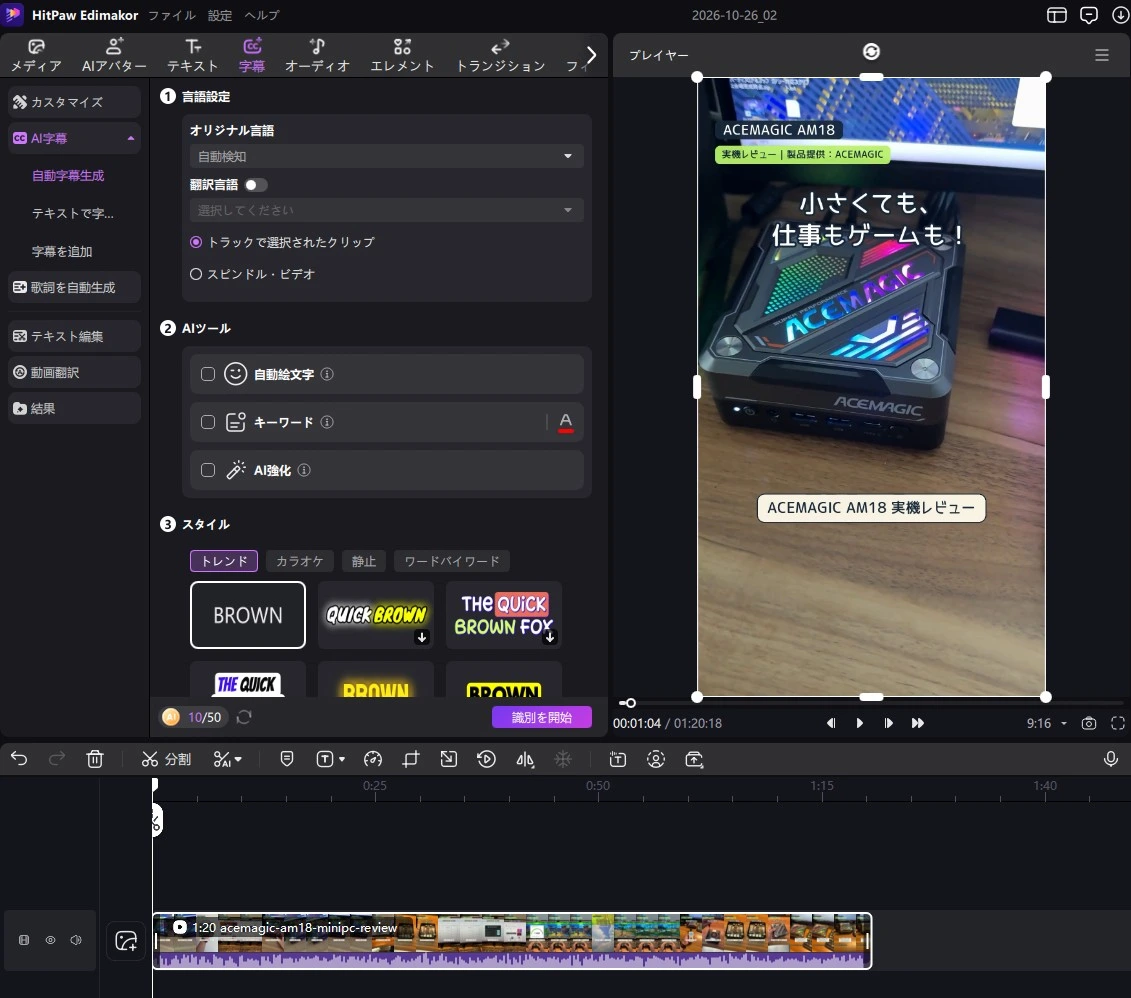Image resolution: width=1131 pixels, height=998 pixels.
Task: Turn on the 翻訳言語 switch
Action: click(255, 185)
